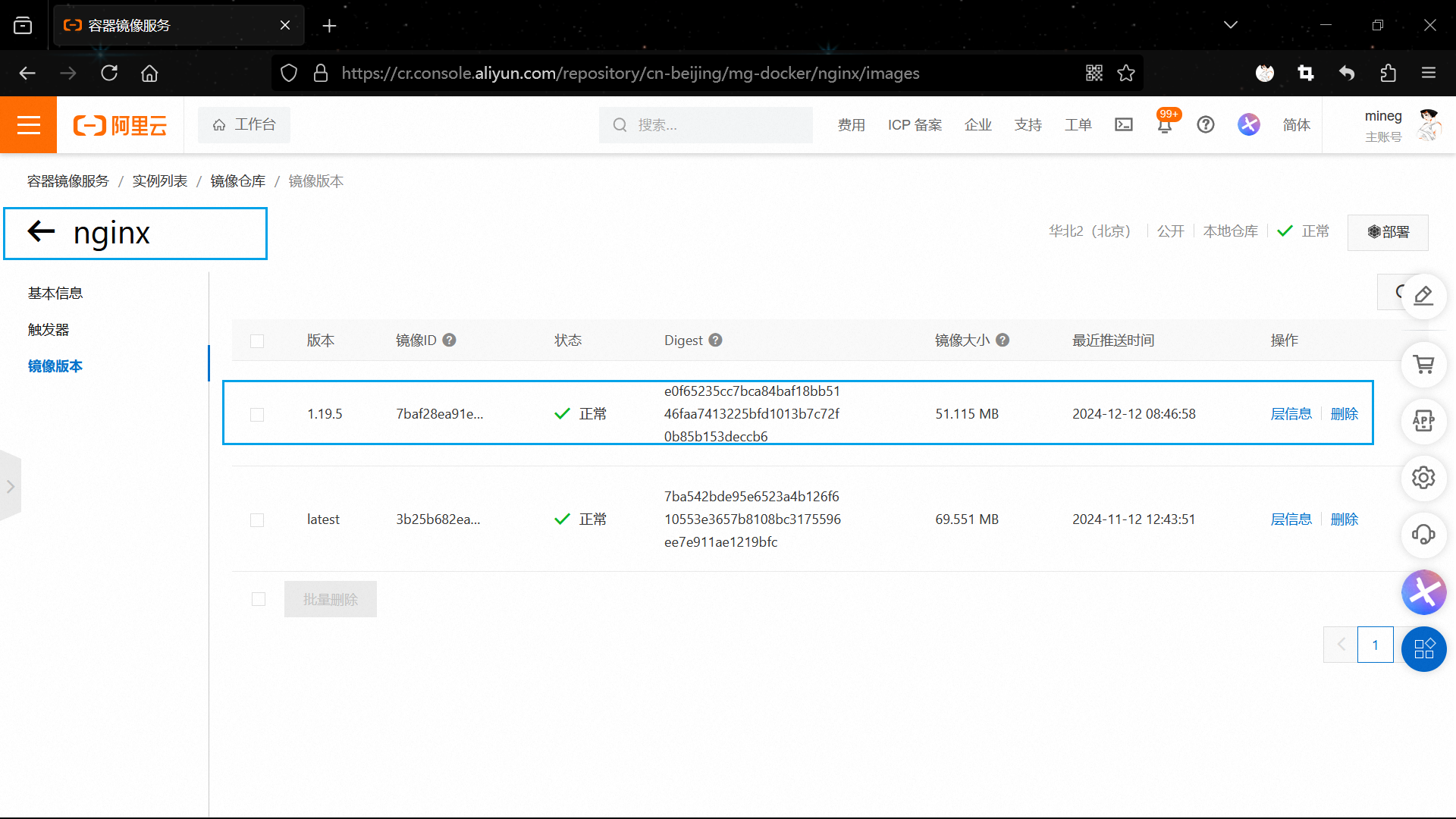
Task: Open the mineg account menu
Action: [1383, 125]
